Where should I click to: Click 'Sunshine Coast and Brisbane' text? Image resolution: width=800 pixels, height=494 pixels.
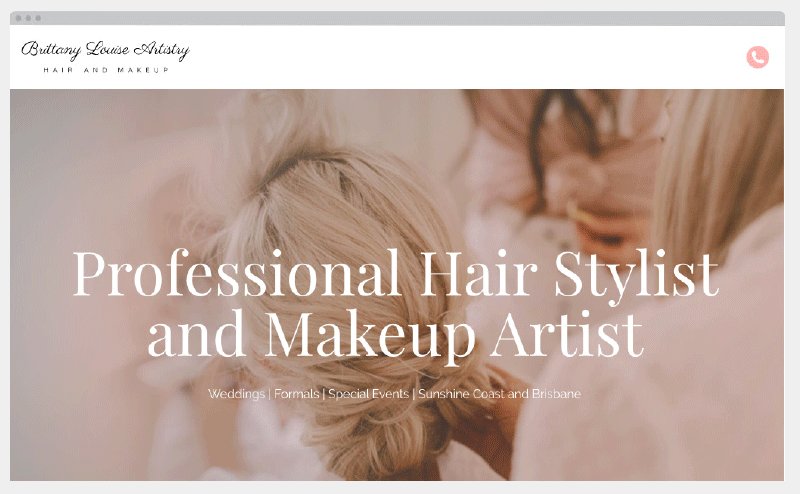tap(499, 394)
